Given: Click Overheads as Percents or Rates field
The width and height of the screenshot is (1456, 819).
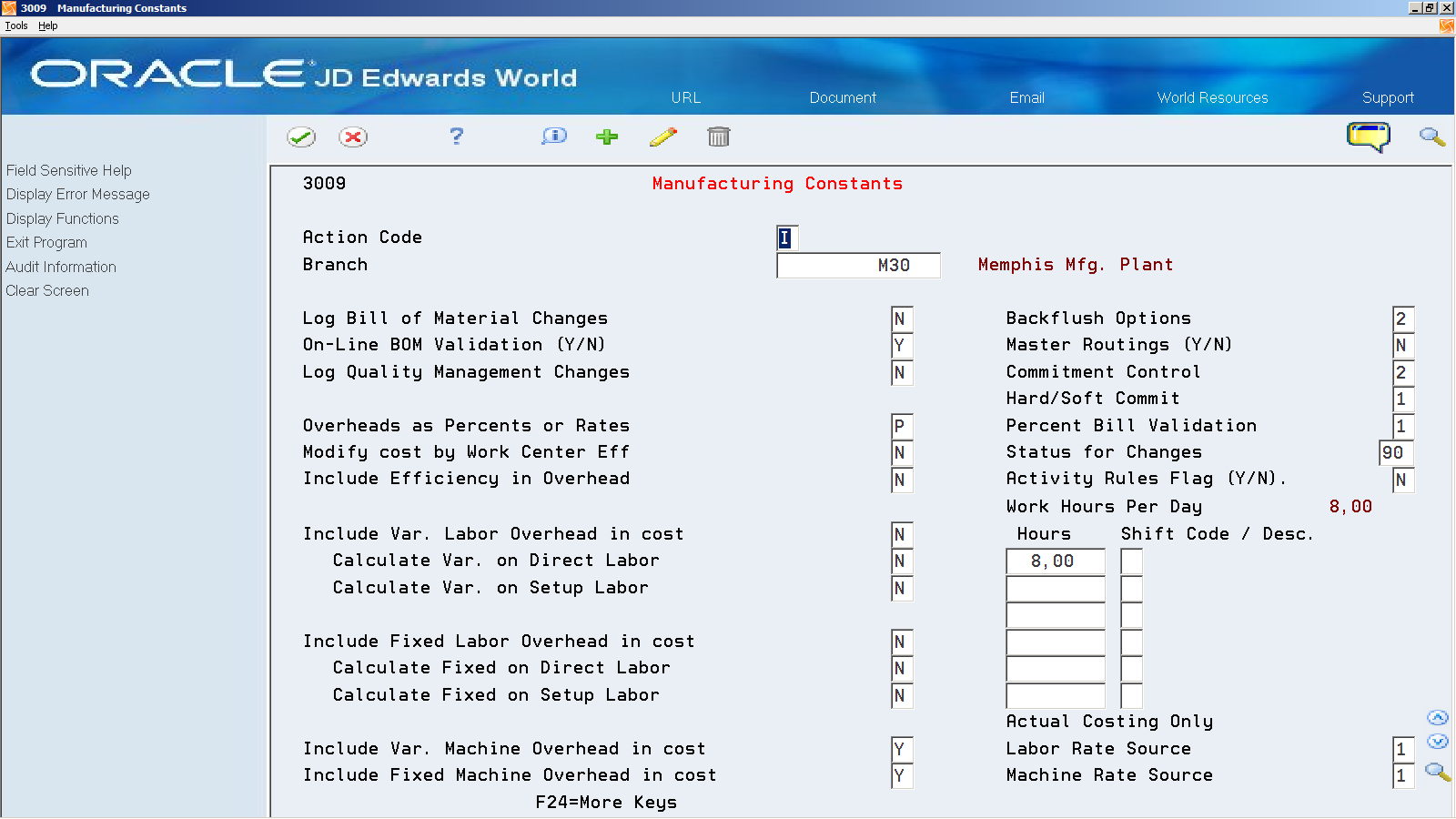Looking at the screenshot, I should [x=902, y=426].
